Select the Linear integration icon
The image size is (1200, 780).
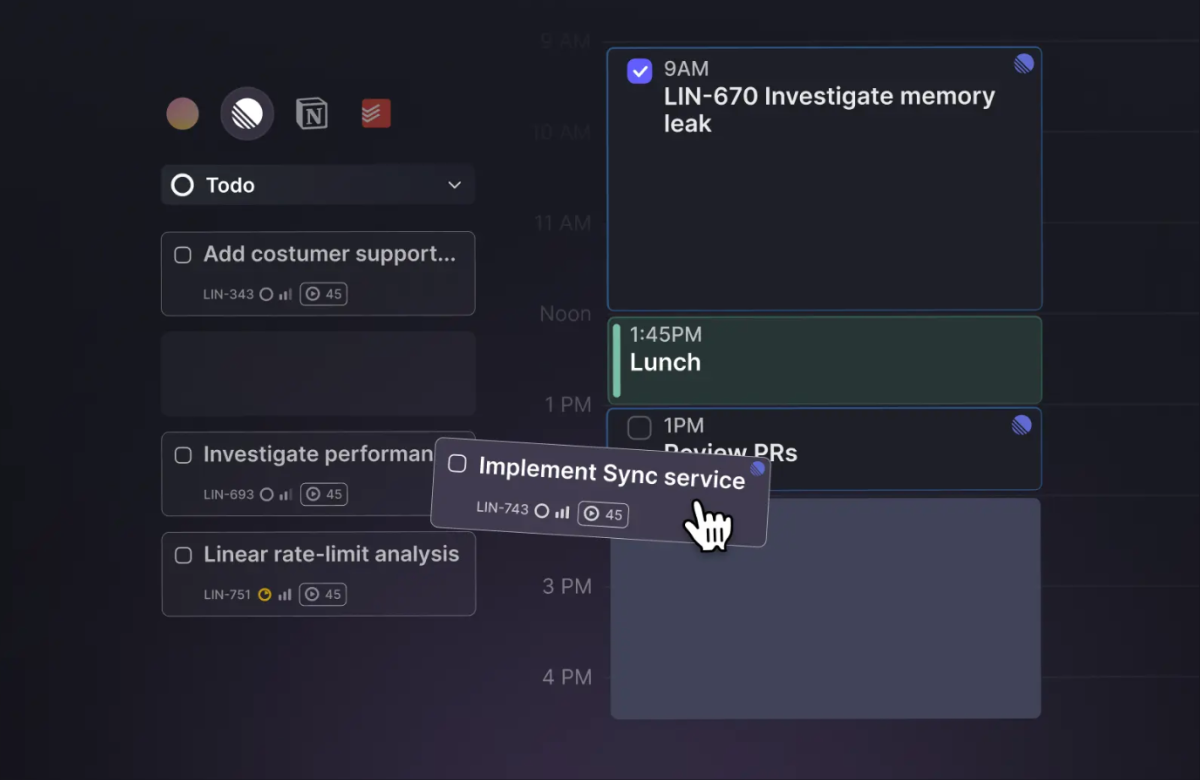coord(247,114)
